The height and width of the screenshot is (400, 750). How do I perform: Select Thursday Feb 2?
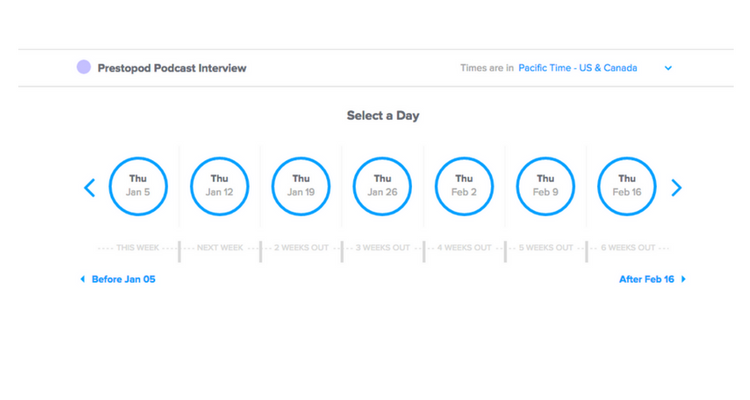(464, 187)
